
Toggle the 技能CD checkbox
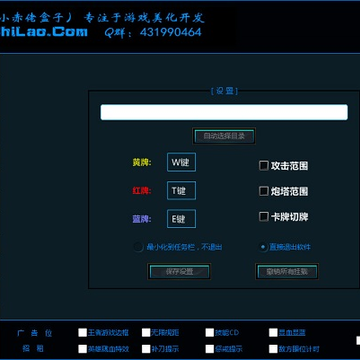(x=210, y=332)
